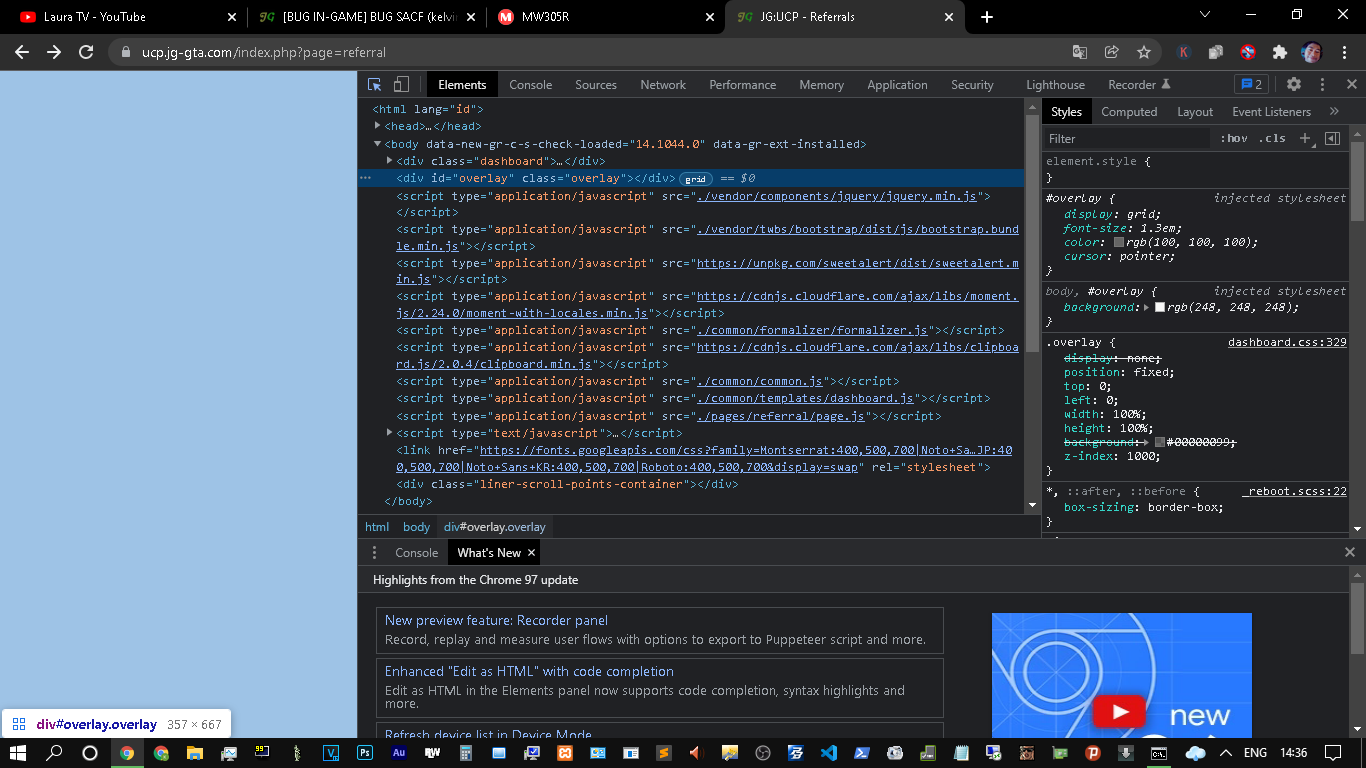Toggle the .cls element classes button
Viewport: 1366px width, 768px height.
point(1272,139)
